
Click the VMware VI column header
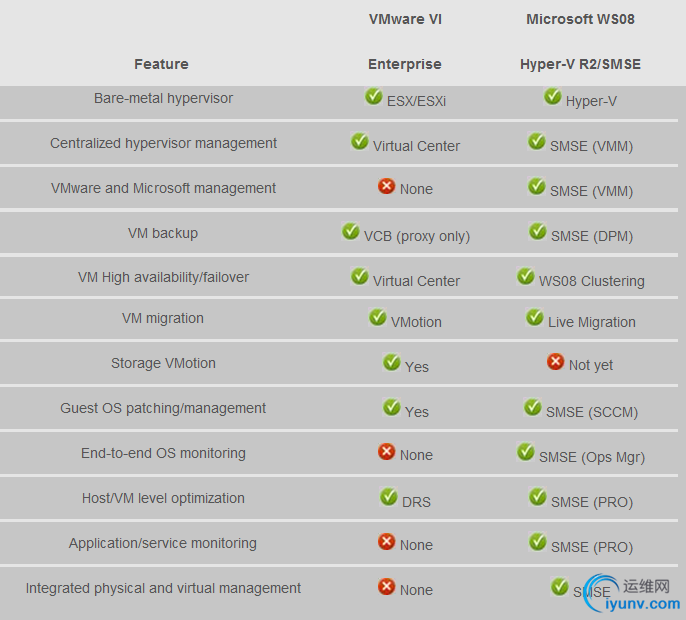click(404, 19)
